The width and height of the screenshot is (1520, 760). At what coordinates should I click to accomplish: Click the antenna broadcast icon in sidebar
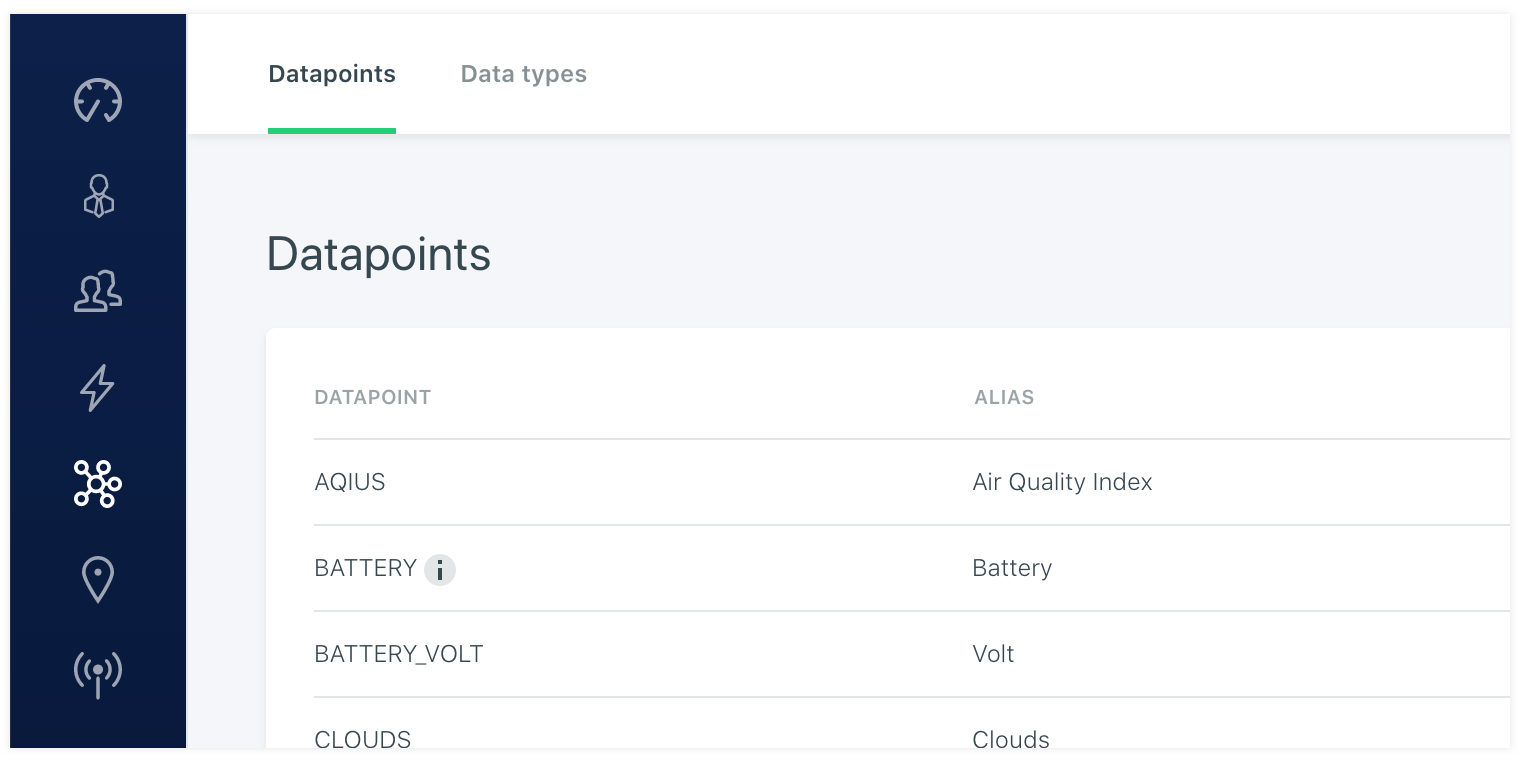click(x=98, y=674)
